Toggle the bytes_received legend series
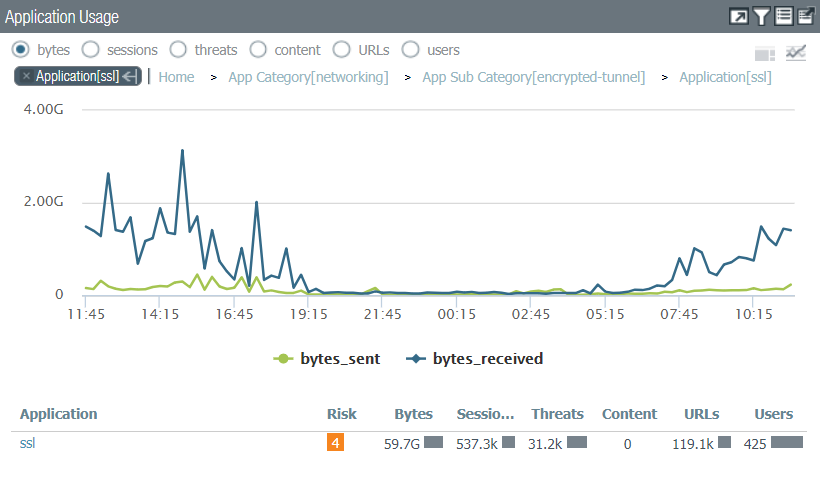This screenshot has width=820, height=480. (475, 358)
